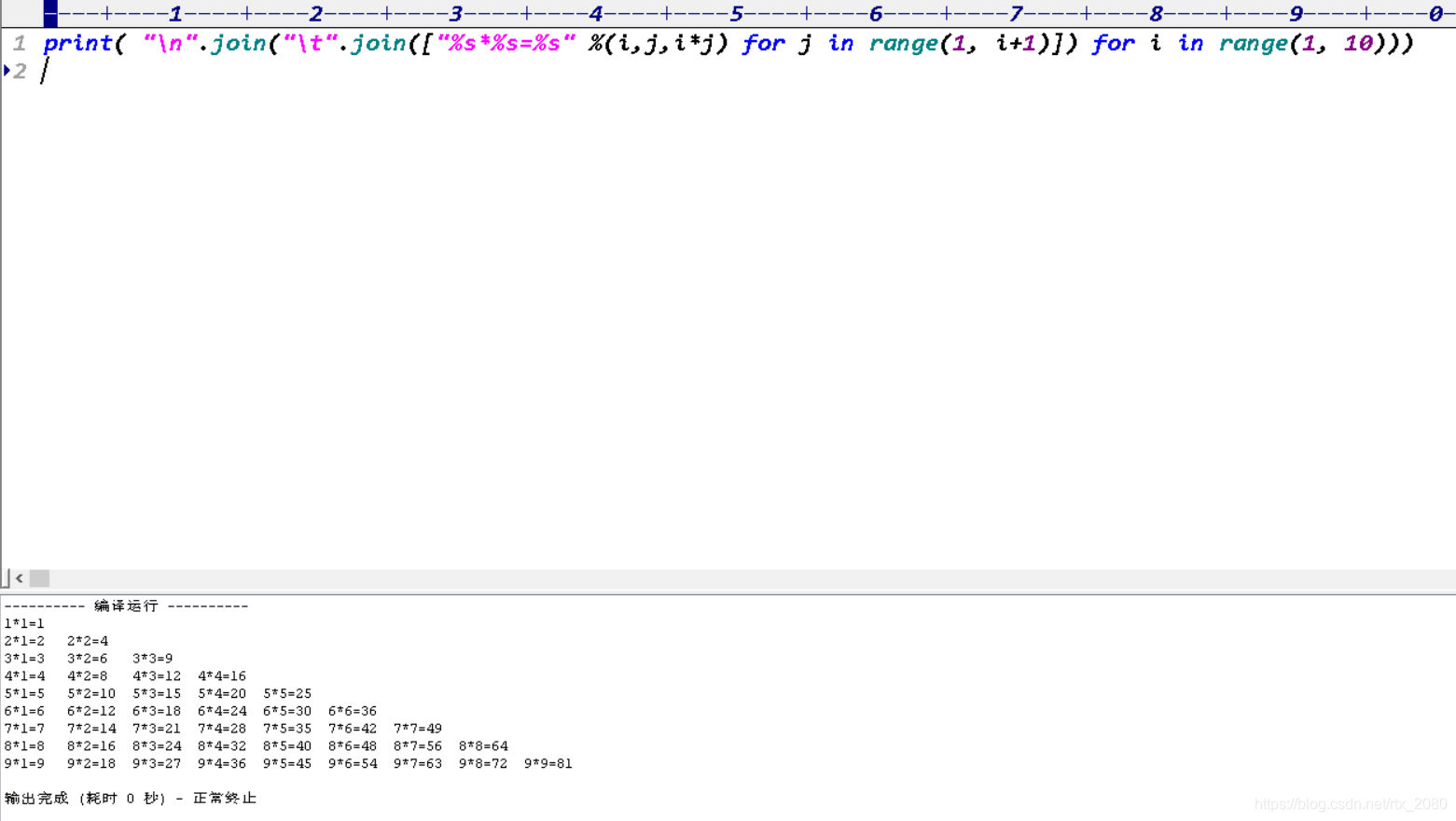Viewport: 1456px width, 821px height.
Task: Click line number 2 in the gutter
Action: [x=20, y=71]
